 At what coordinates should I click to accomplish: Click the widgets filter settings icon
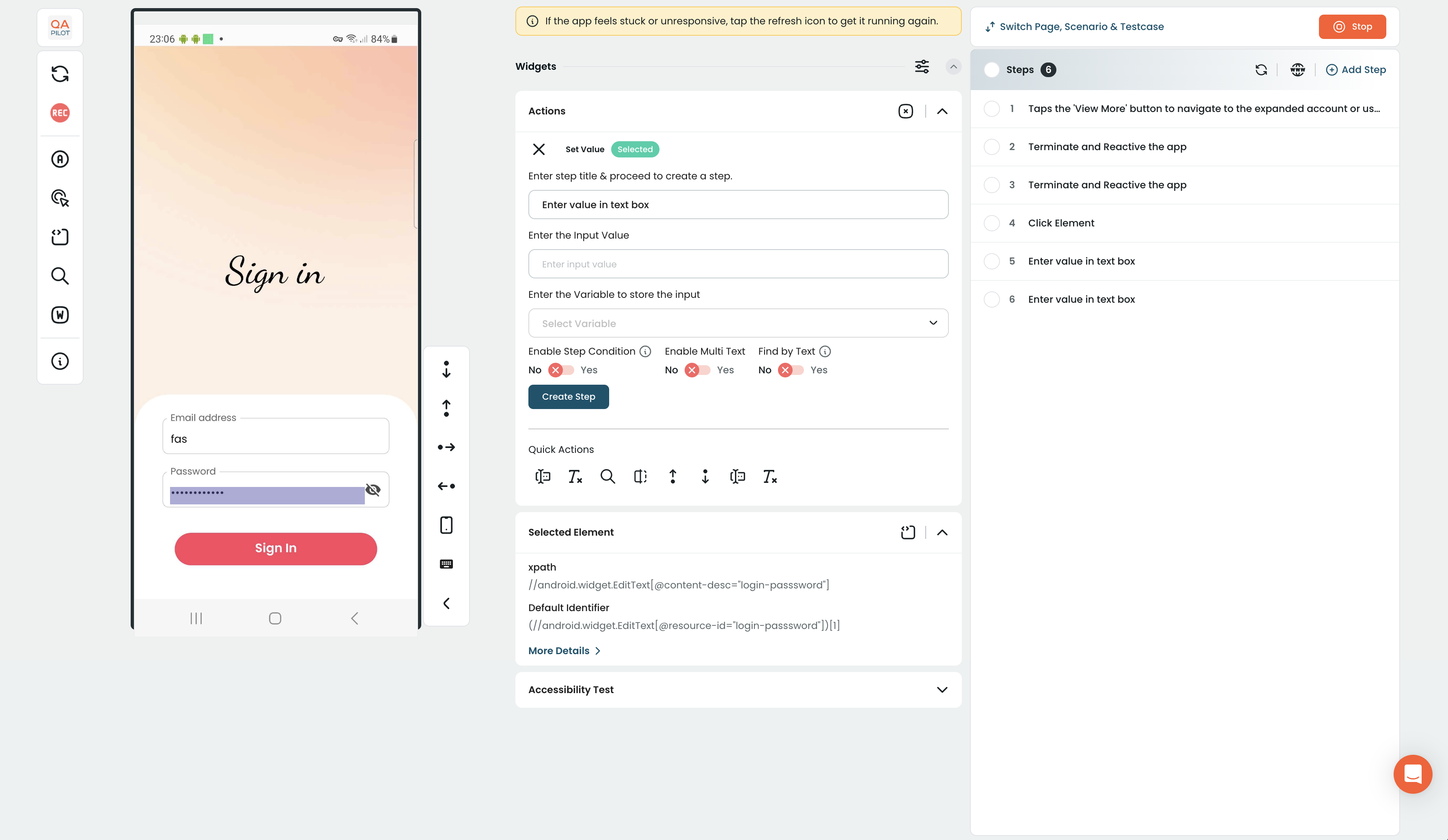(922, 67)
